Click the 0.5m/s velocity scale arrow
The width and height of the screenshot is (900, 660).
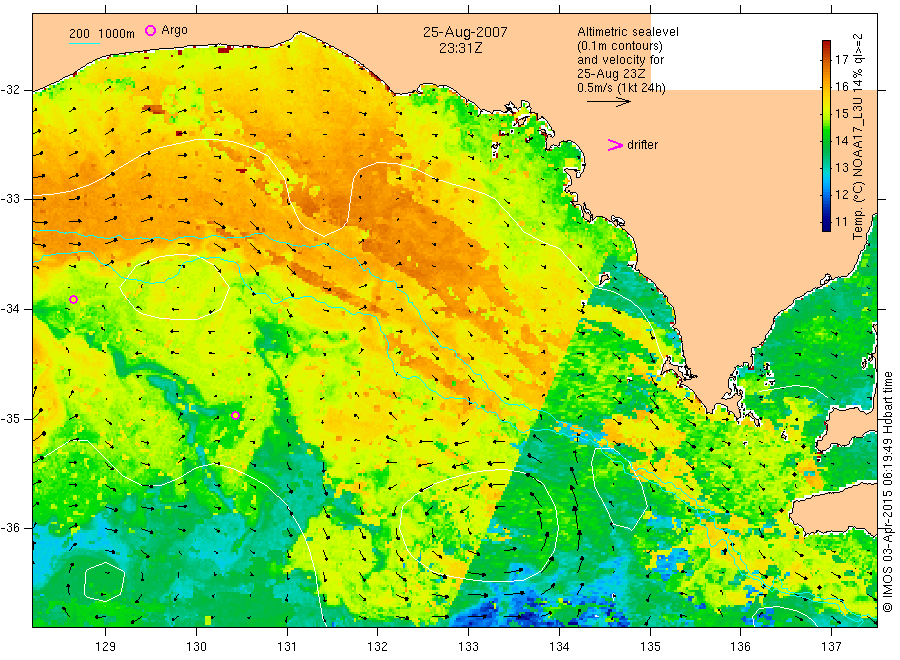[608, 102]
